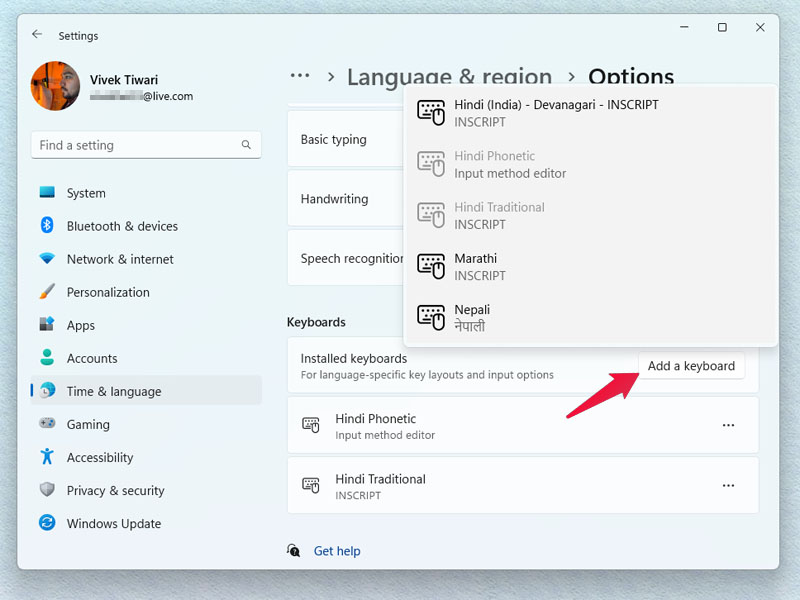
Task: Click the Get help headset icon
Action: coord(293,550)
